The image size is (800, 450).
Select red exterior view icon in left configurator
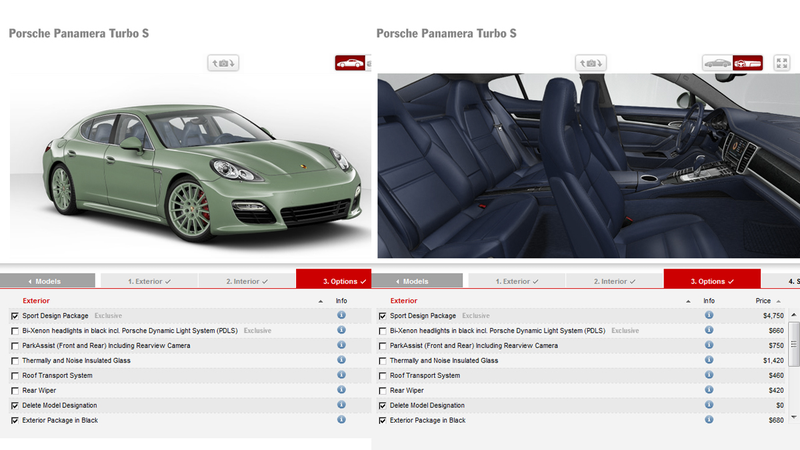350,63
